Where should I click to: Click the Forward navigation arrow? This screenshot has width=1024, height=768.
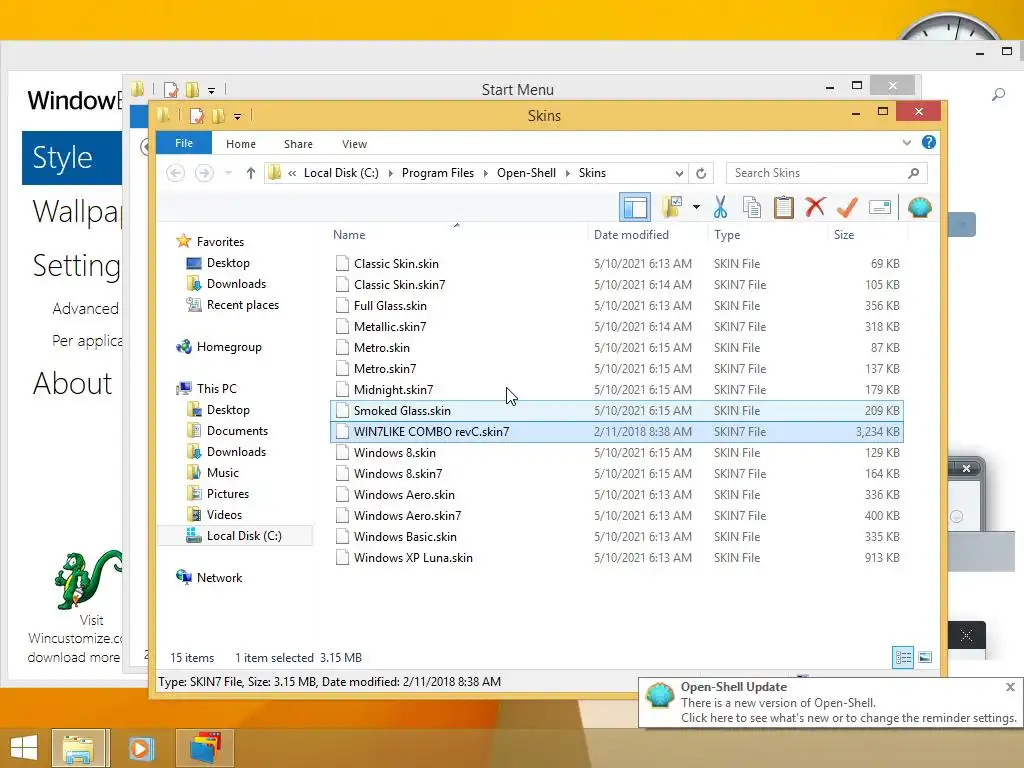point(204,173)
